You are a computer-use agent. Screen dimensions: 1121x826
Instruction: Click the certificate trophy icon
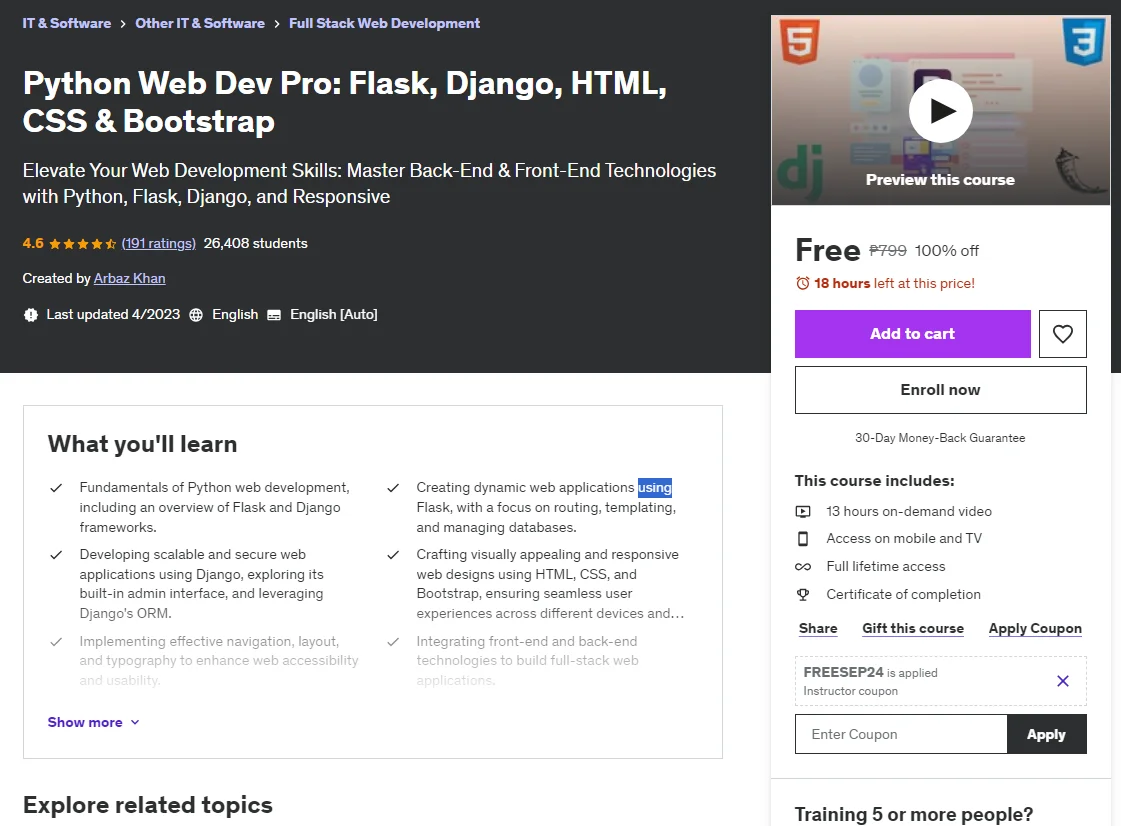(803, 594)
